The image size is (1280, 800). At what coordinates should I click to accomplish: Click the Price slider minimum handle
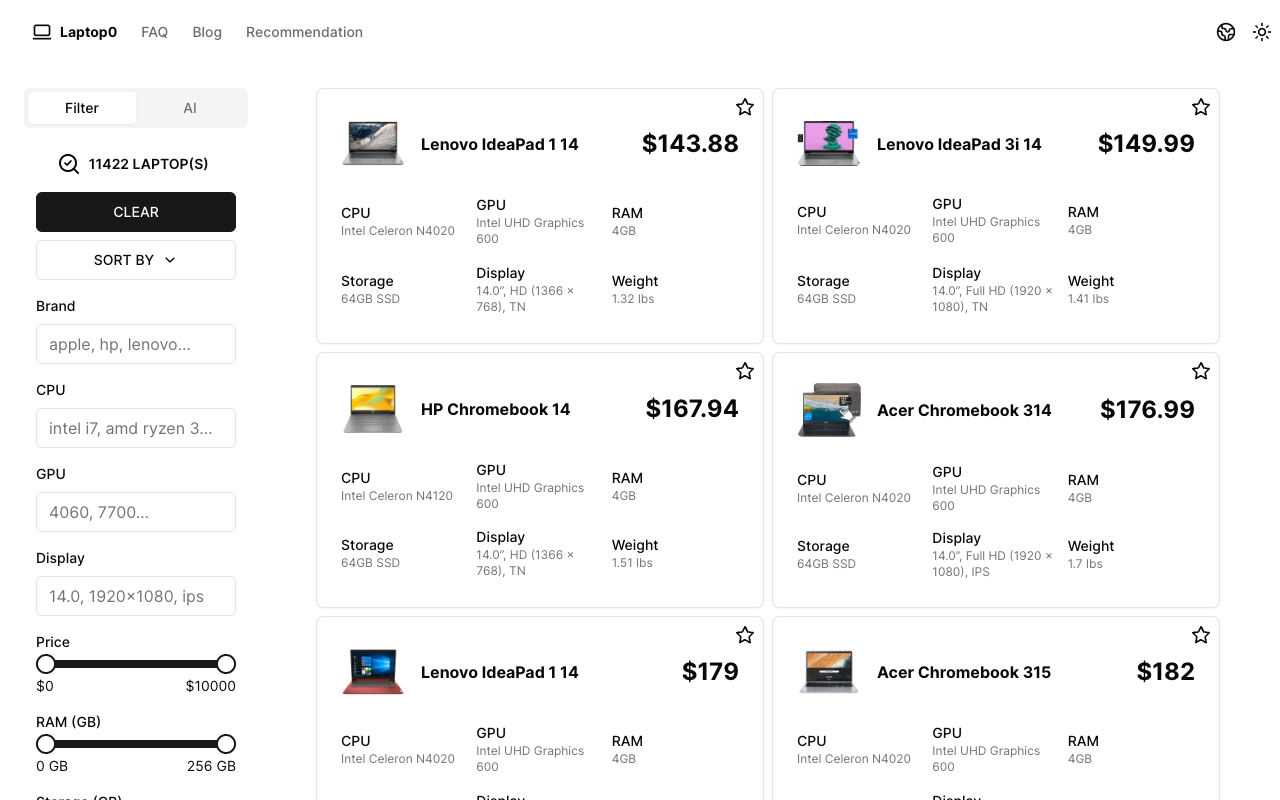46,664
